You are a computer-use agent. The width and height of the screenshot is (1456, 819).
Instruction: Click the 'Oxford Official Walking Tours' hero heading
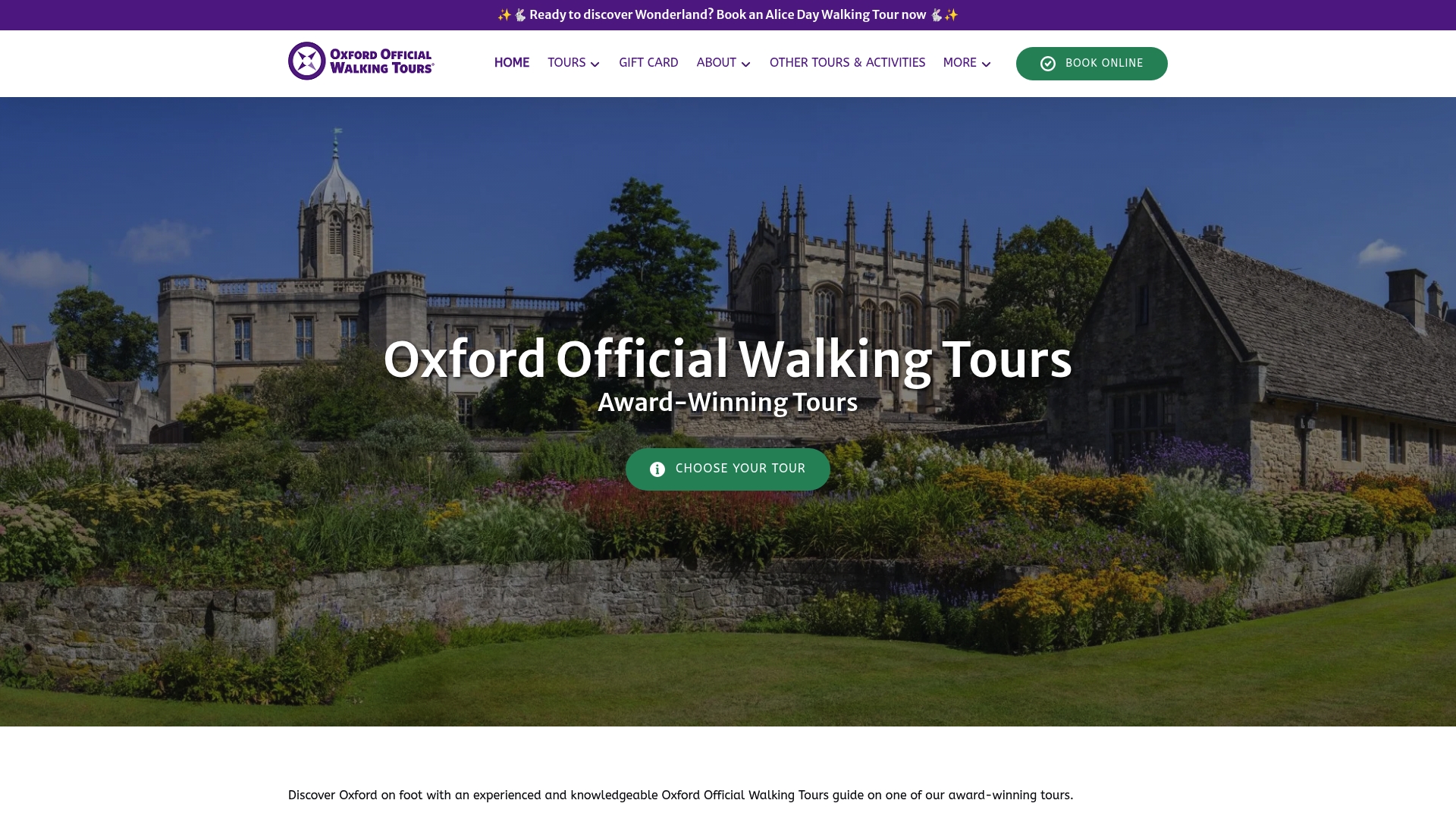pos(728,359)
